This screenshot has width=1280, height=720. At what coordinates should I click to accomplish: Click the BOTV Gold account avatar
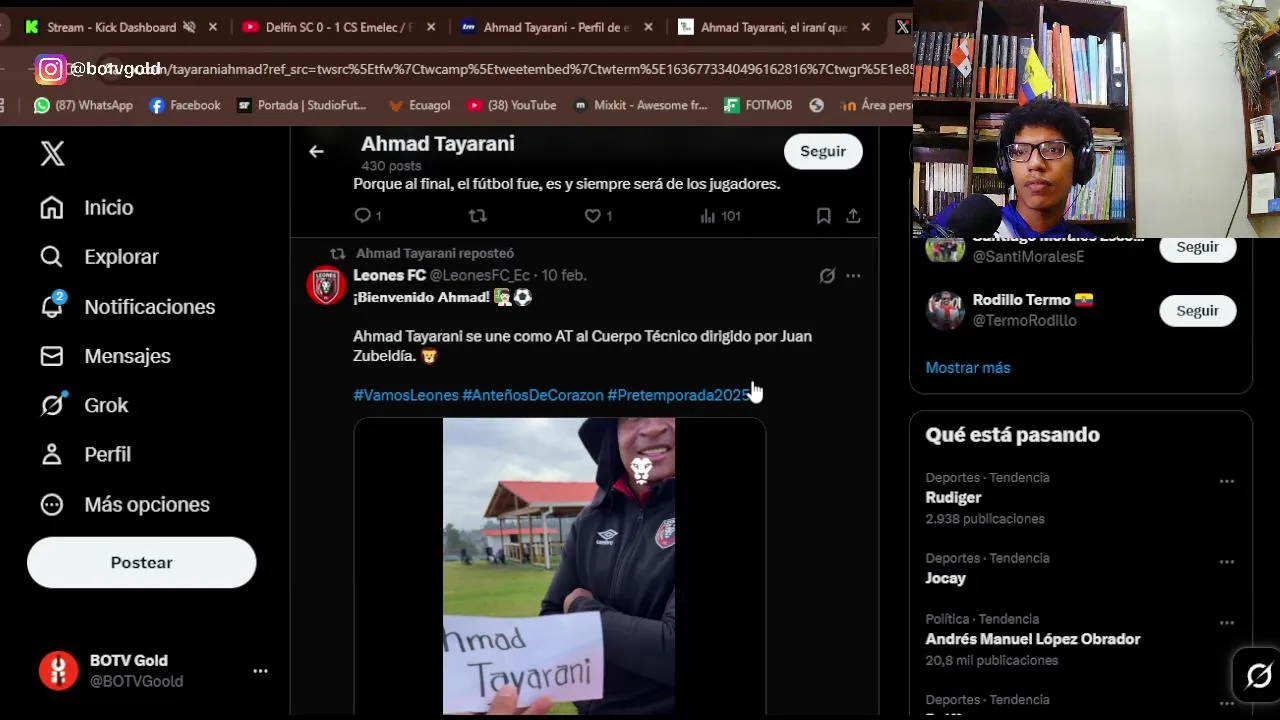click(x=58, y=671)
